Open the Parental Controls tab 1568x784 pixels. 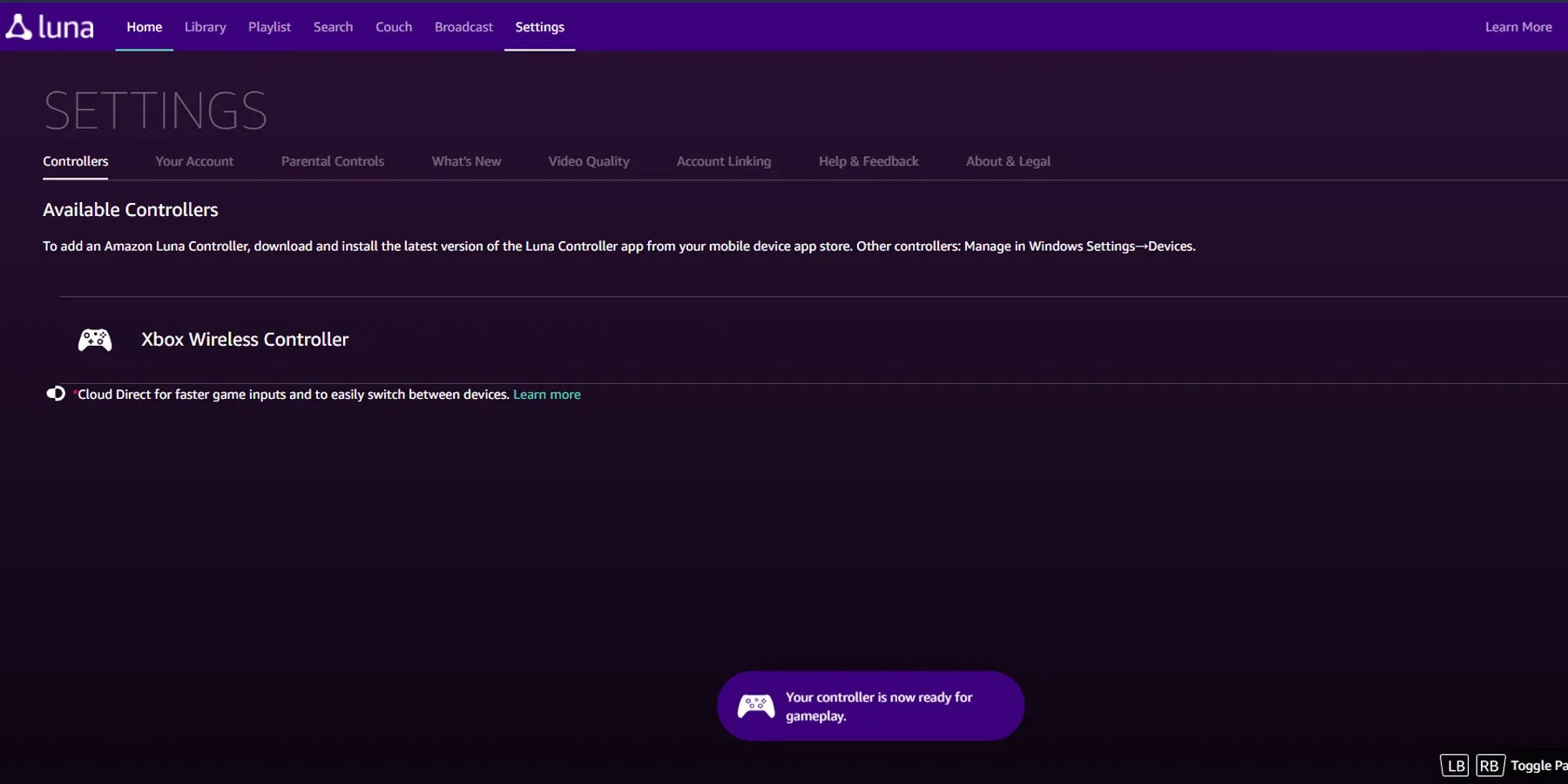[333, 161]
